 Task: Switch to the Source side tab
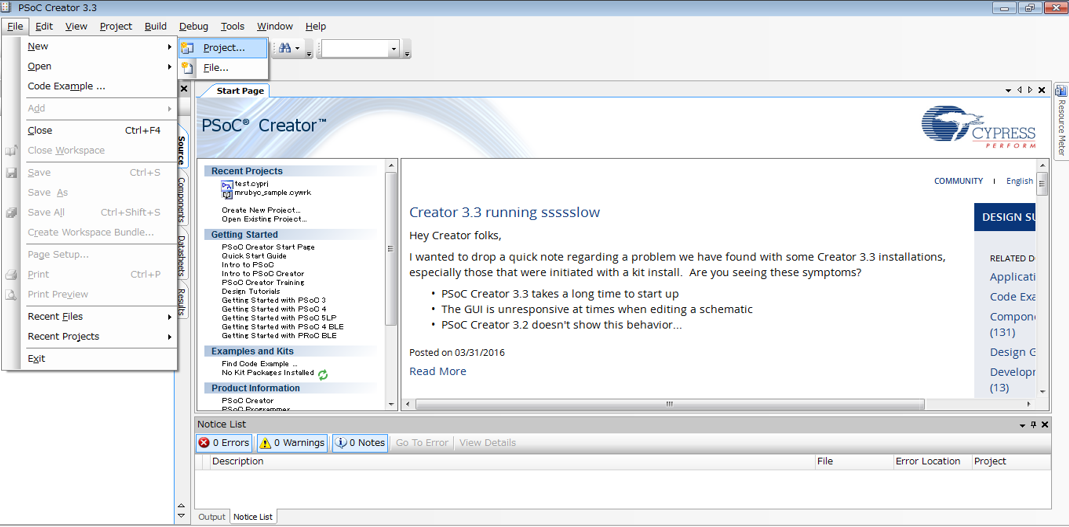tap(182, 150)
